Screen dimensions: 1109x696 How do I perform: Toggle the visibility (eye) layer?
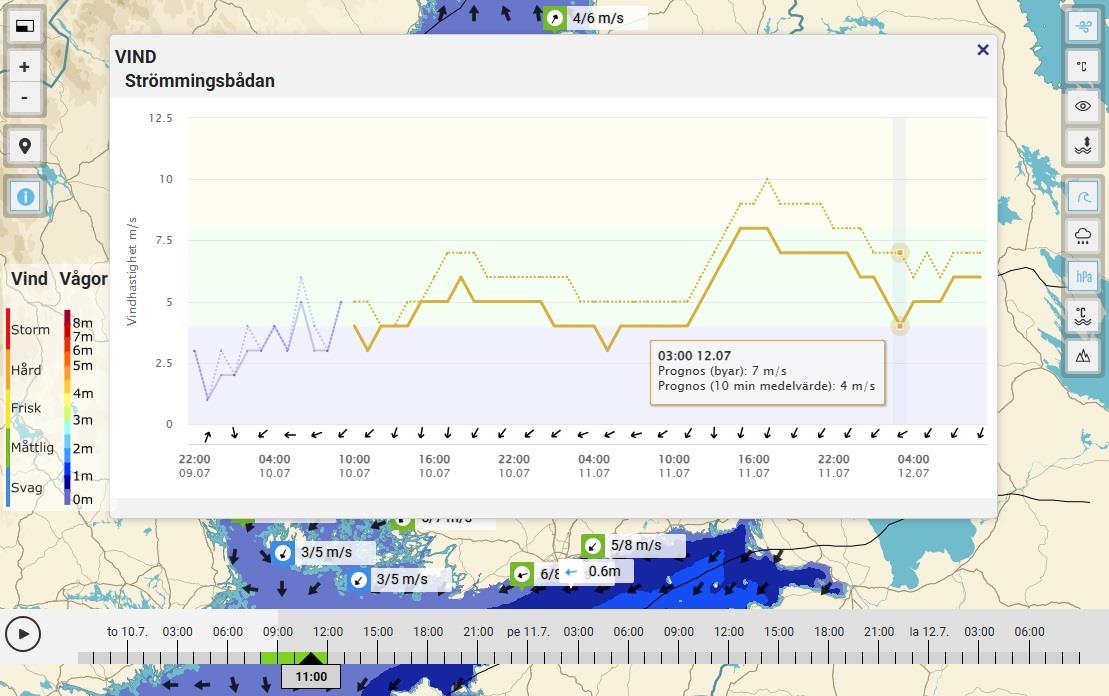(x=1082, y=106)
